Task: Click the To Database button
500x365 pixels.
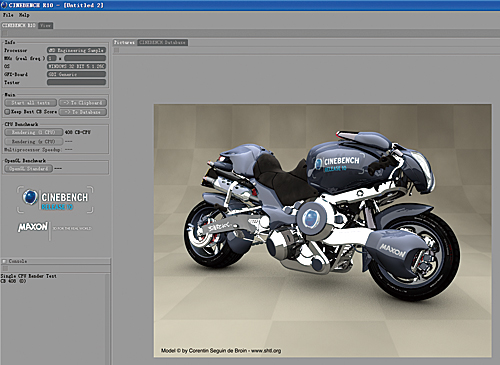Action: [x=83, y=112]
